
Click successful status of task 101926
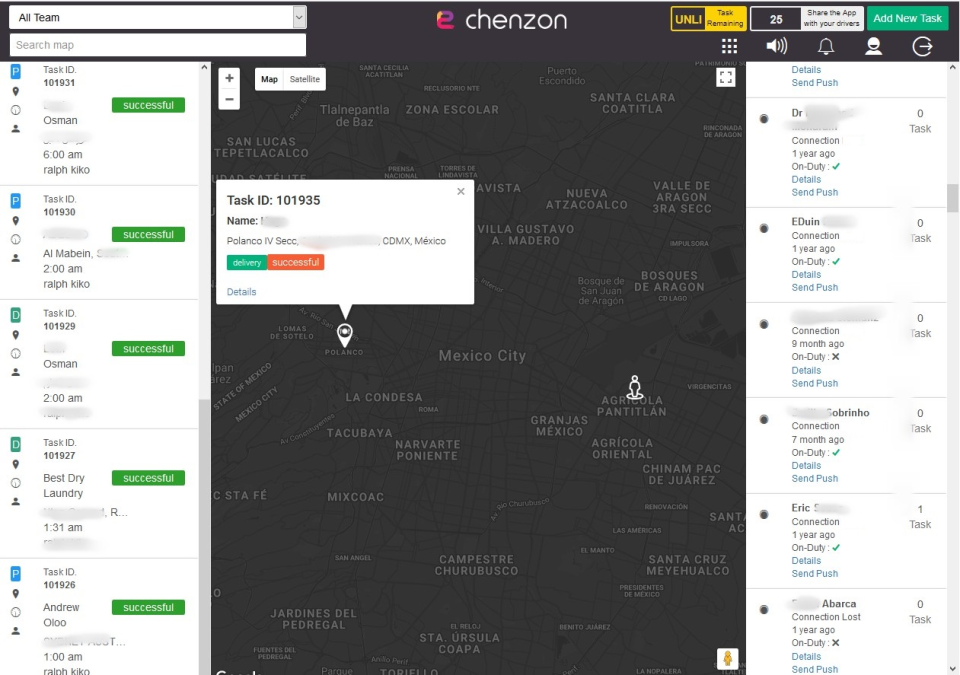148,607
